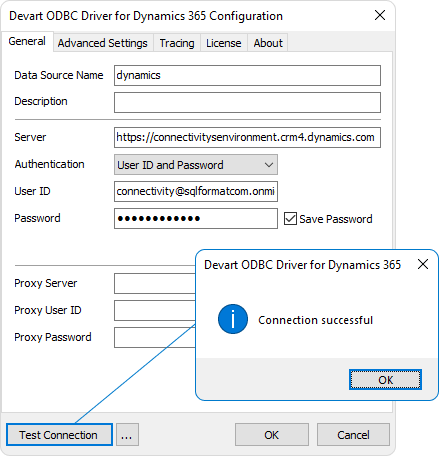Click the Server URL field

[247, 137]
